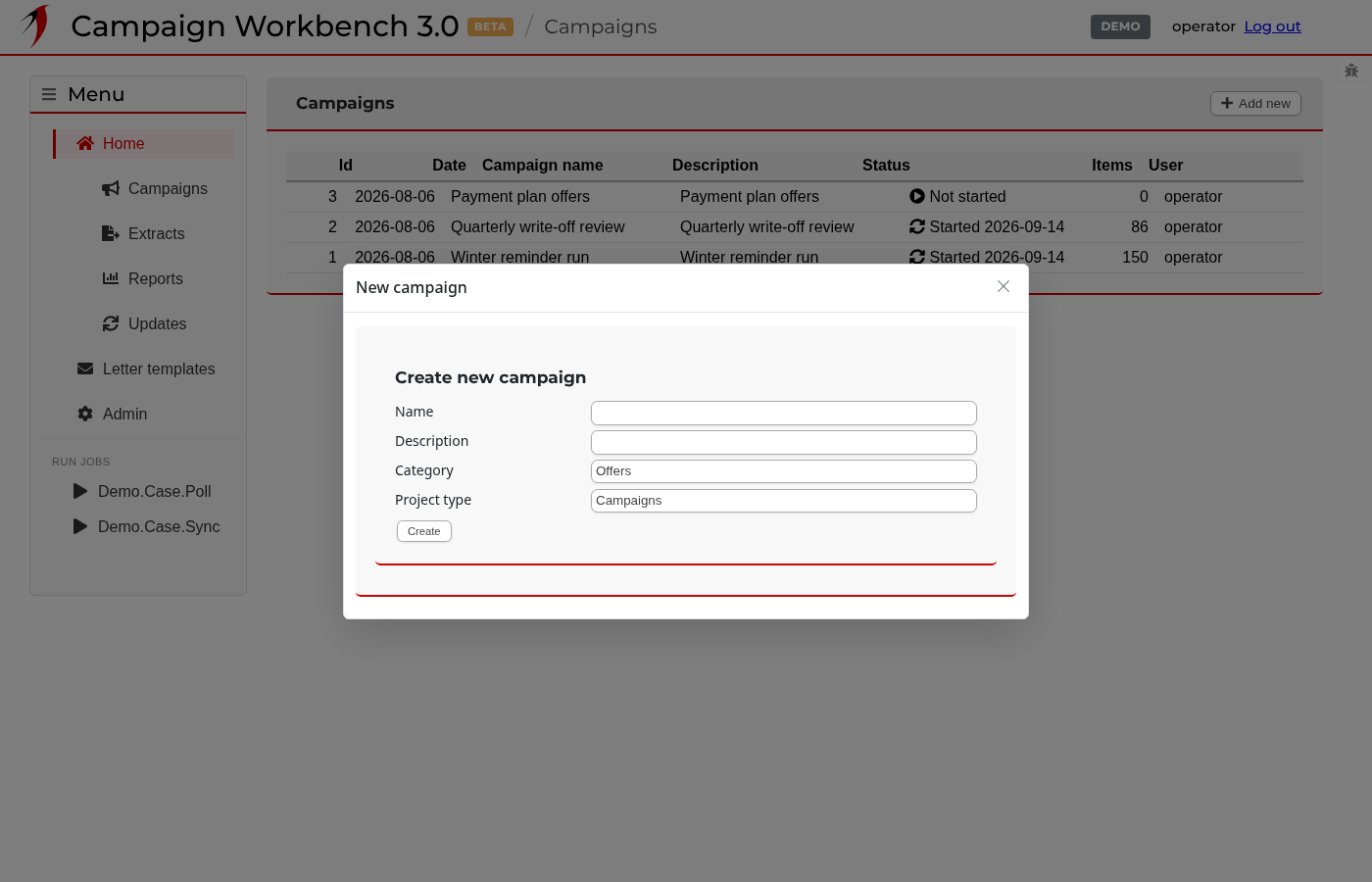Click the Status column header
Screen dimensions: 1372x882
[x=886, y=165]
